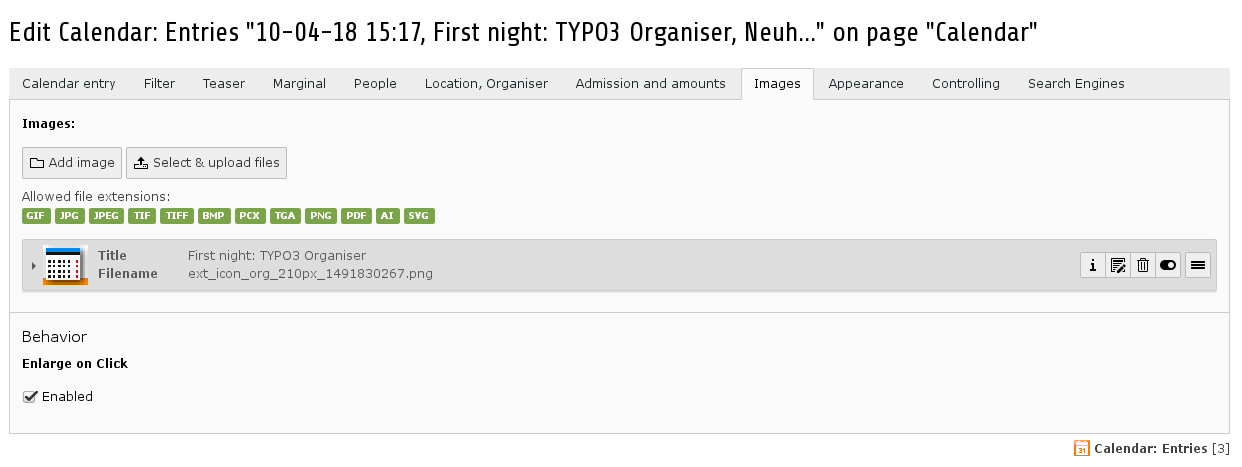Click the PNG file extension badge
The width and height of the screenshot is (1242, 467).
point(321,216)
